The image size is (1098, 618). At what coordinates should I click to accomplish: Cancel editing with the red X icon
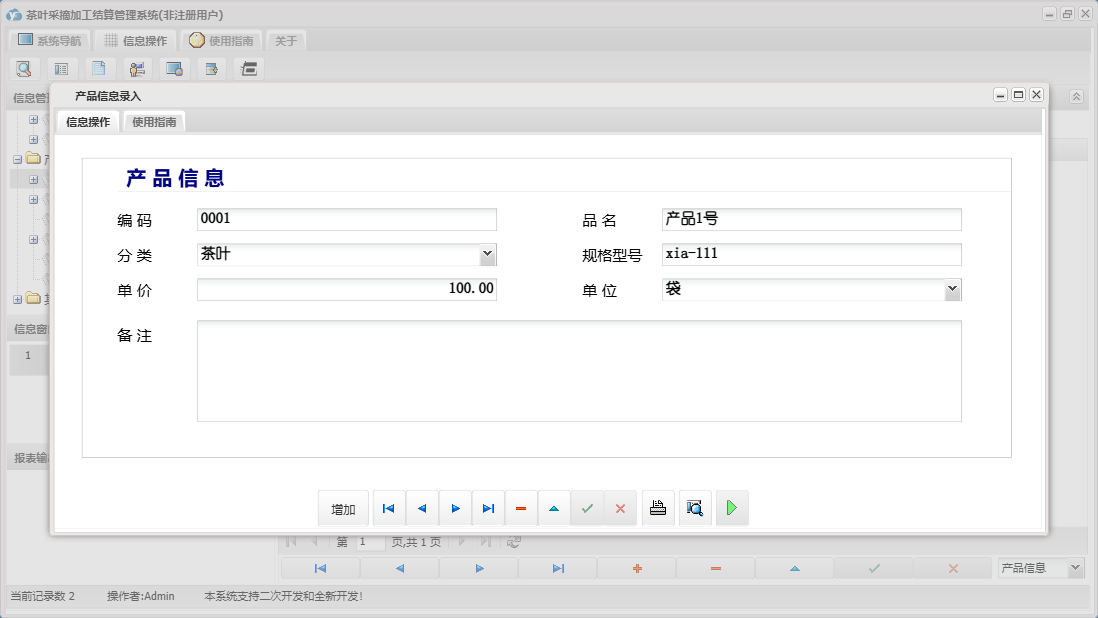pos(619,508)
